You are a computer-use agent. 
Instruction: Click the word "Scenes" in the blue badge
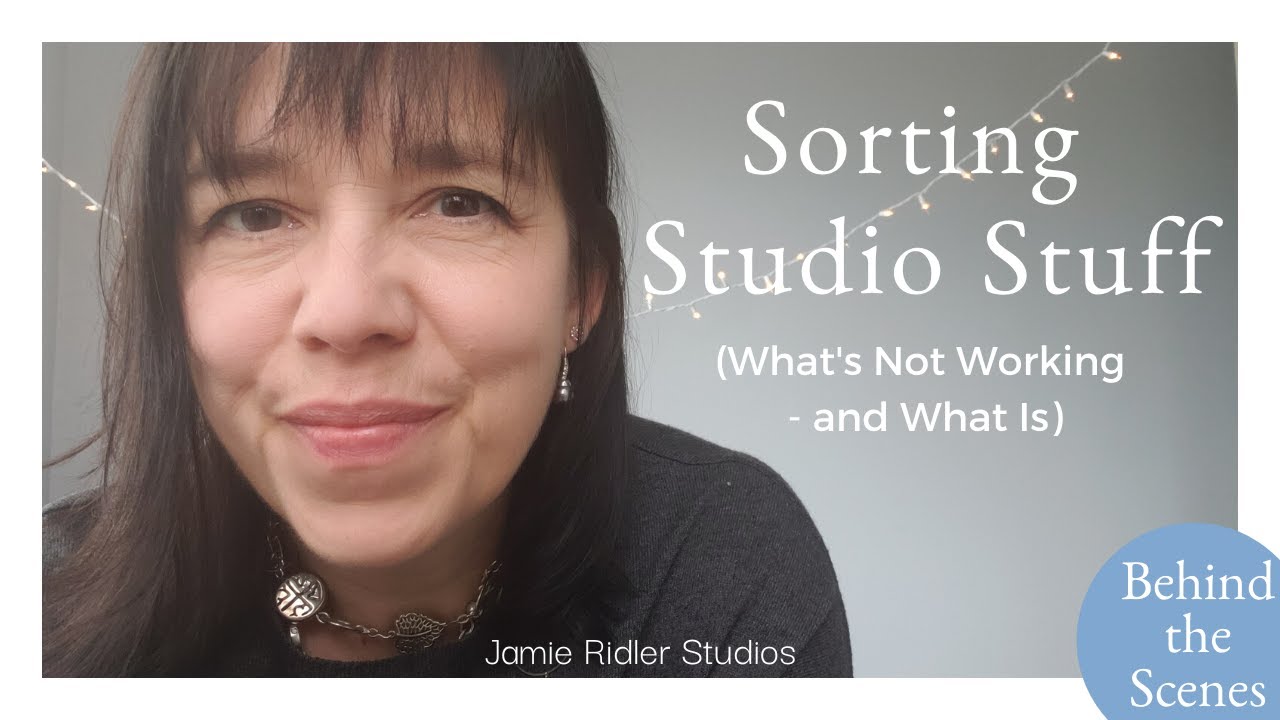[x=1193, y=689]
